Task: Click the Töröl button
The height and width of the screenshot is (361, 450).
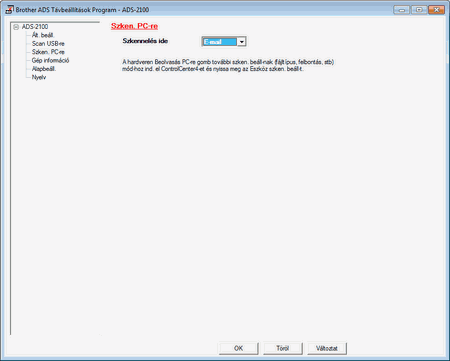Action: (283, 348)
